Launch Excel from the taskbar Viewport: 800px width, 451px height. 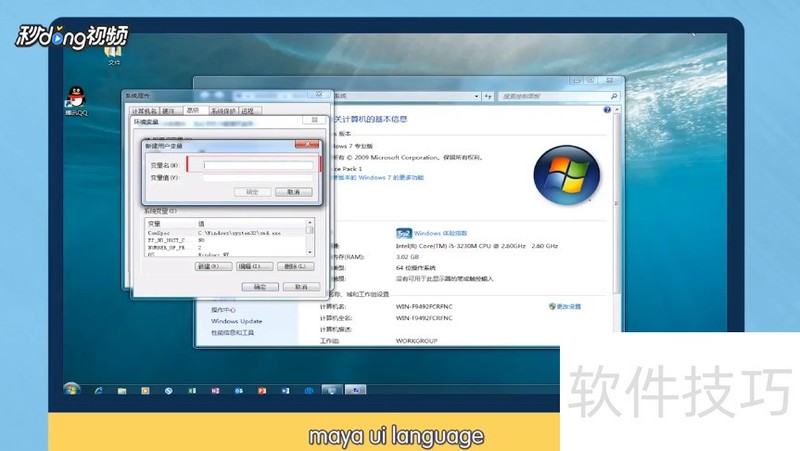click(x=192, y=391)
